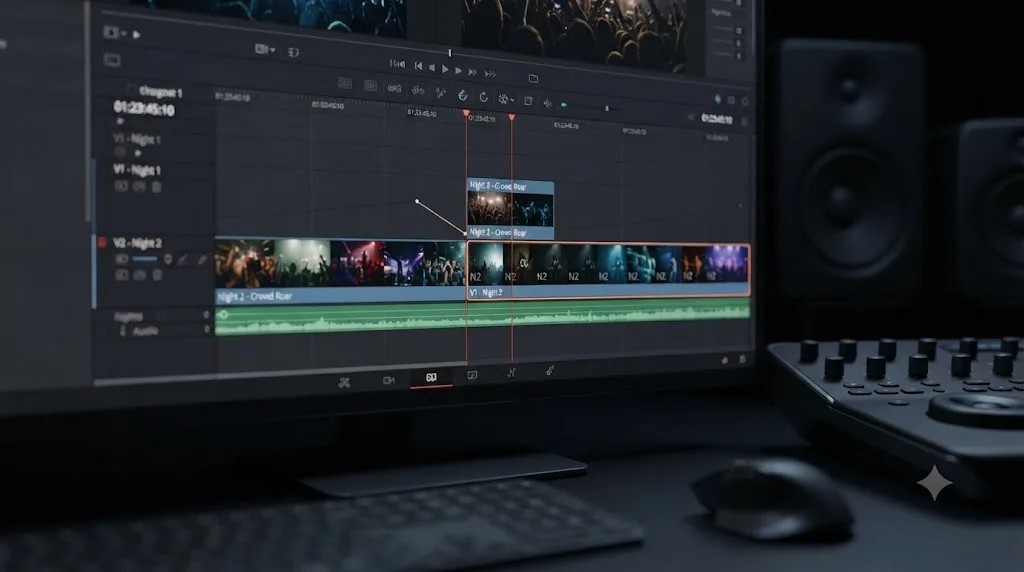Play the timeline in reverse
The height and width of the screenshot is (572, 1024).
[432, 68]
